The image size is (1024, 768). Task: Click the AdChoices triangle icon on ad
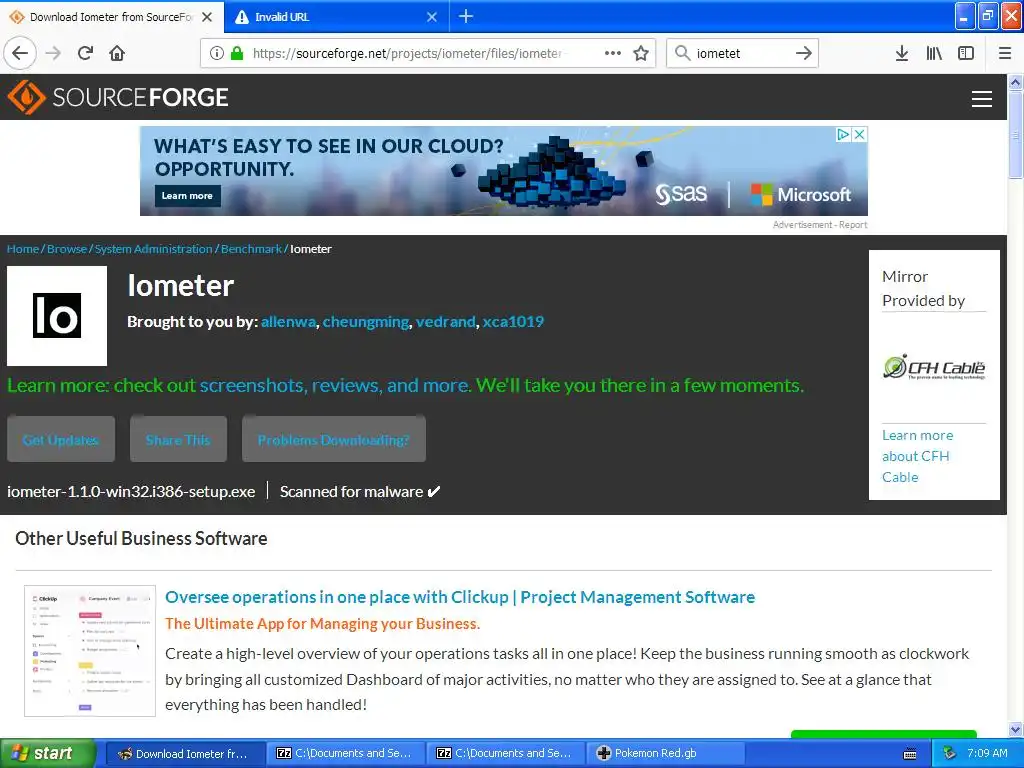[843, 135]
